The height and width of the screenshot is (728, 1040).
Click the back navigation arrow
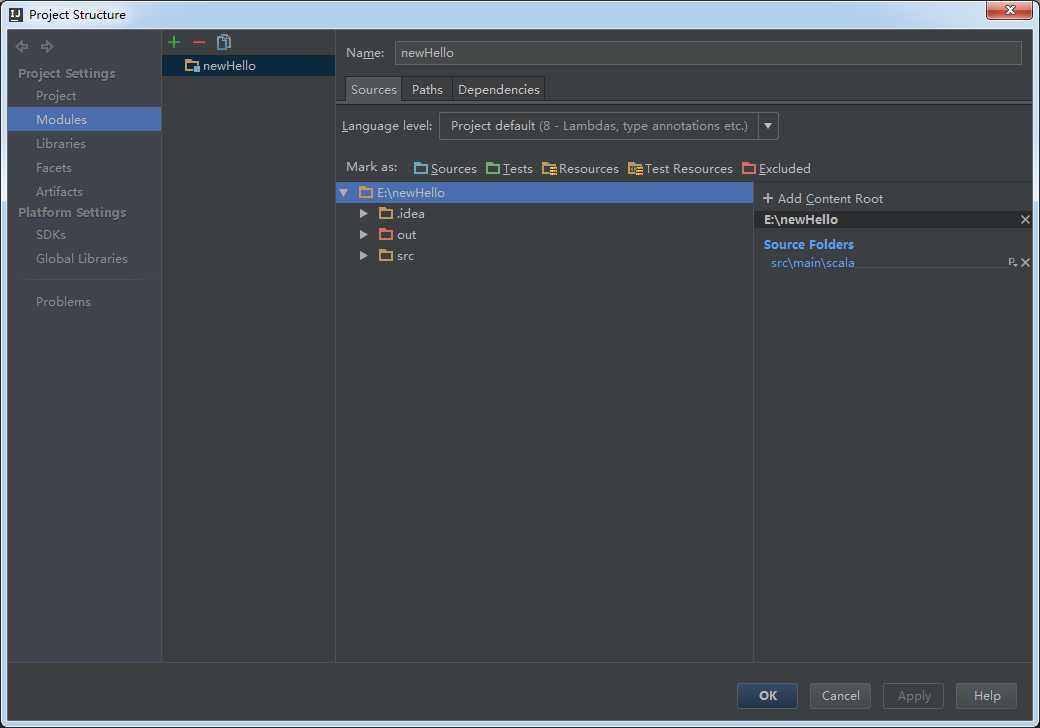click(22, 46)
